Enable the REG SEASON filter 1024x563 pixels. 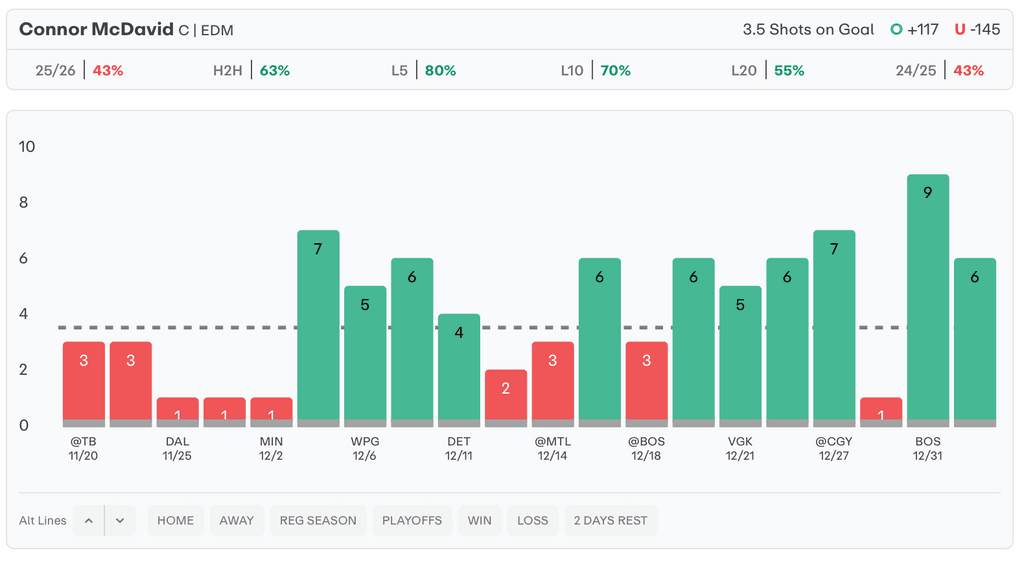pos(318,520)
